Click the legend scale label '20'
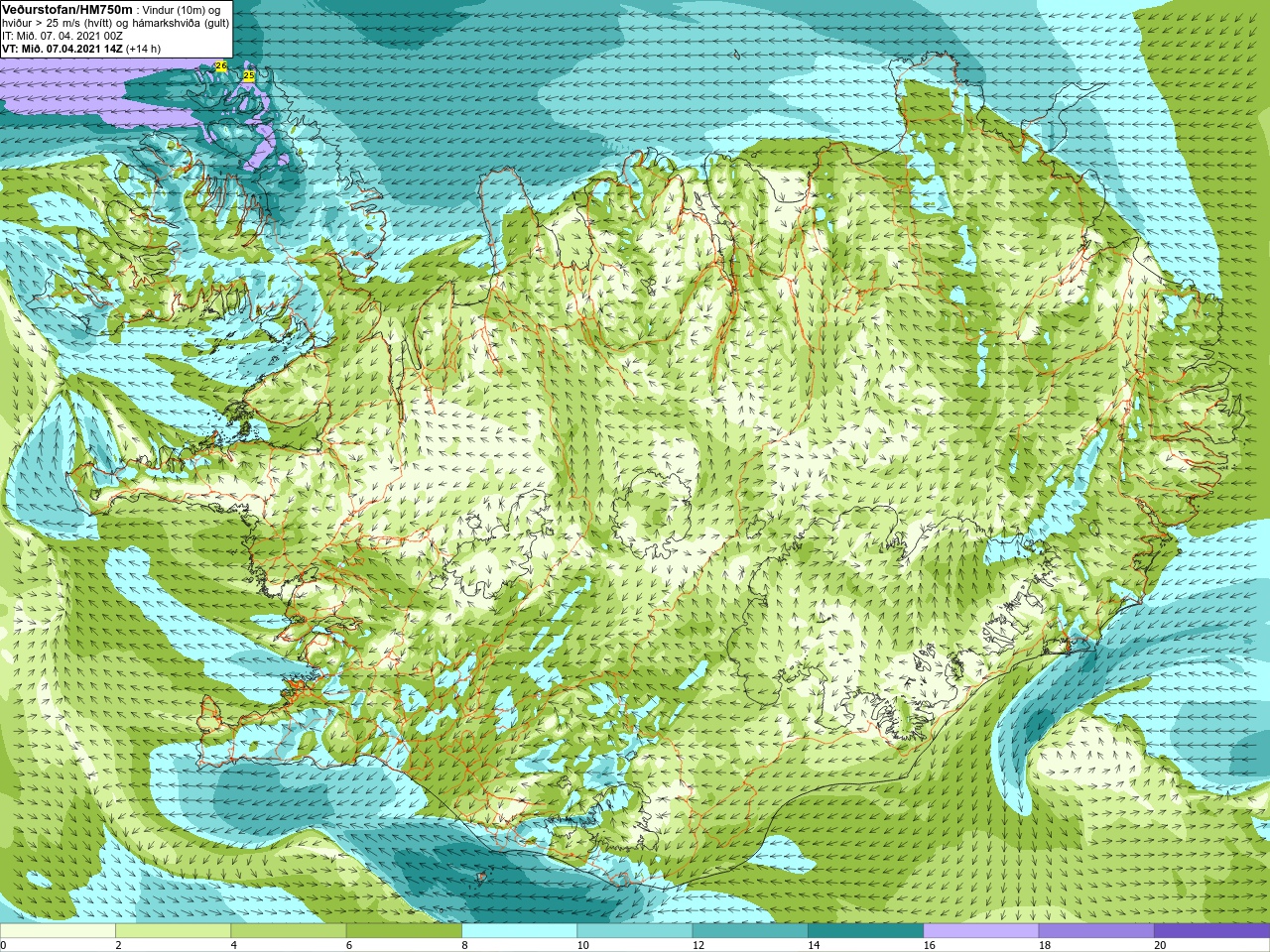The image size is (1270, 952). pos(1160,945)
